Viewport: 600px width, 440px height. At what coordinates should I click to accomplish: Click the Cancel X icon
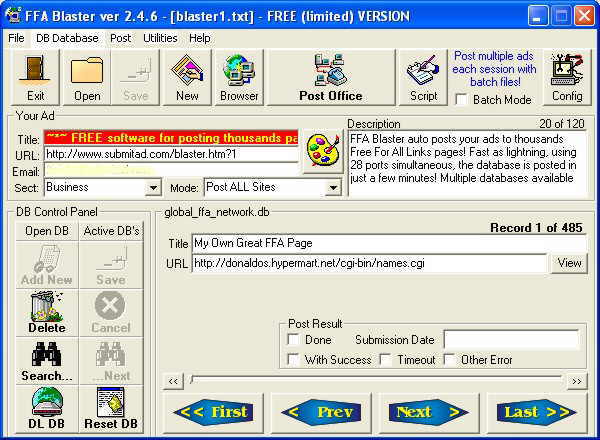coord(111,313)
